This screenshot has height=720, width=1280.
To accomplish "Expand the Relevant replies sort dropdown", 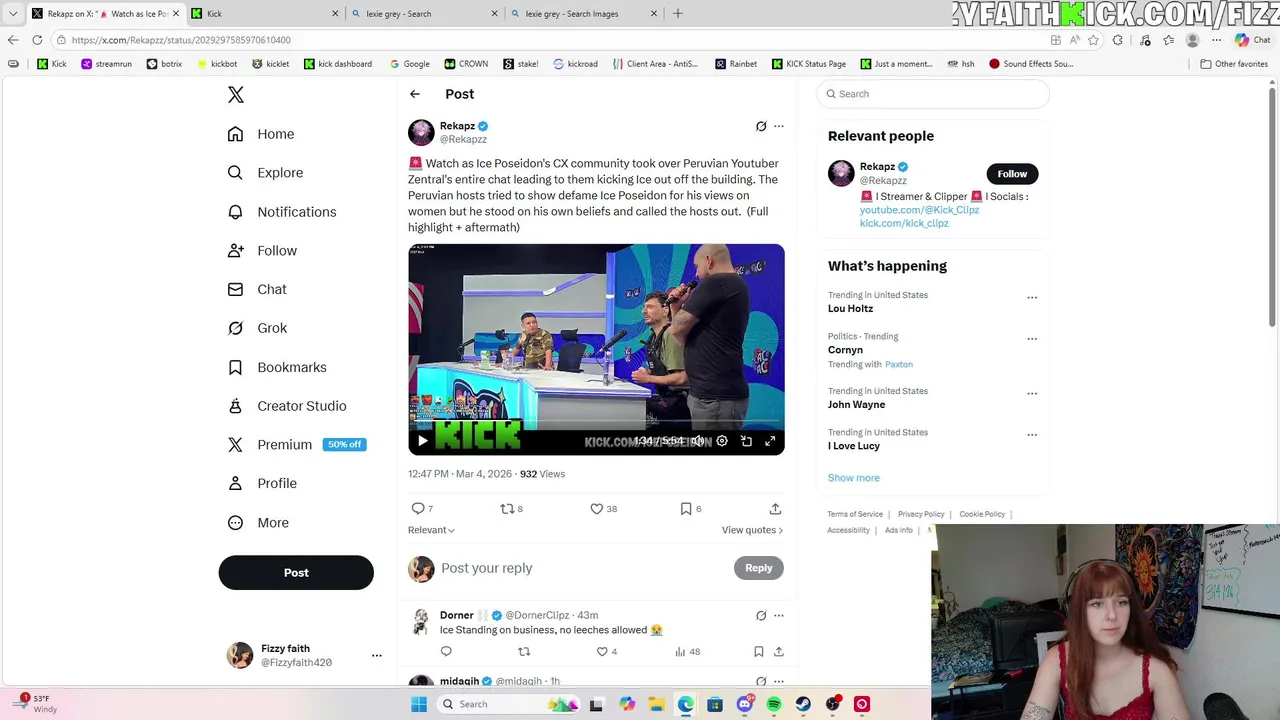I will 431,530.
